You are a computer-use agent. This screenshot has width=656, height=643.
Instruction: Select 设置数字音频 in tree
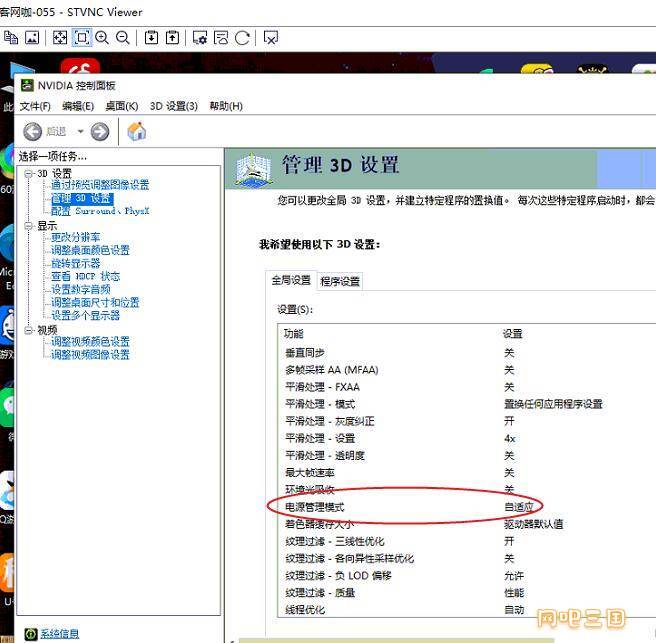click(81, 289)
